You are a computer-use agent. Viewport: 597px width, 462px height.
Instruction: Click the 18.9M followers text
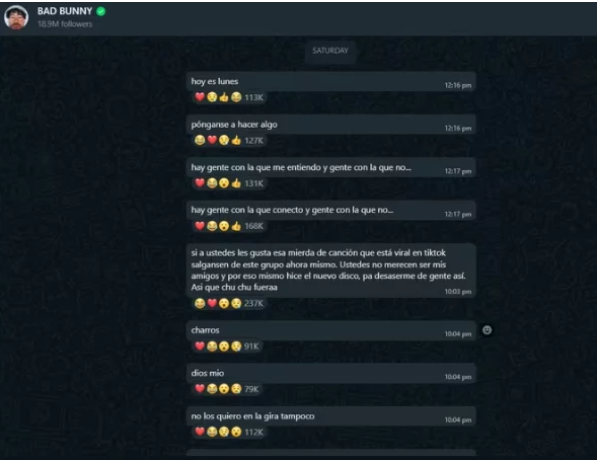(65, 24)
